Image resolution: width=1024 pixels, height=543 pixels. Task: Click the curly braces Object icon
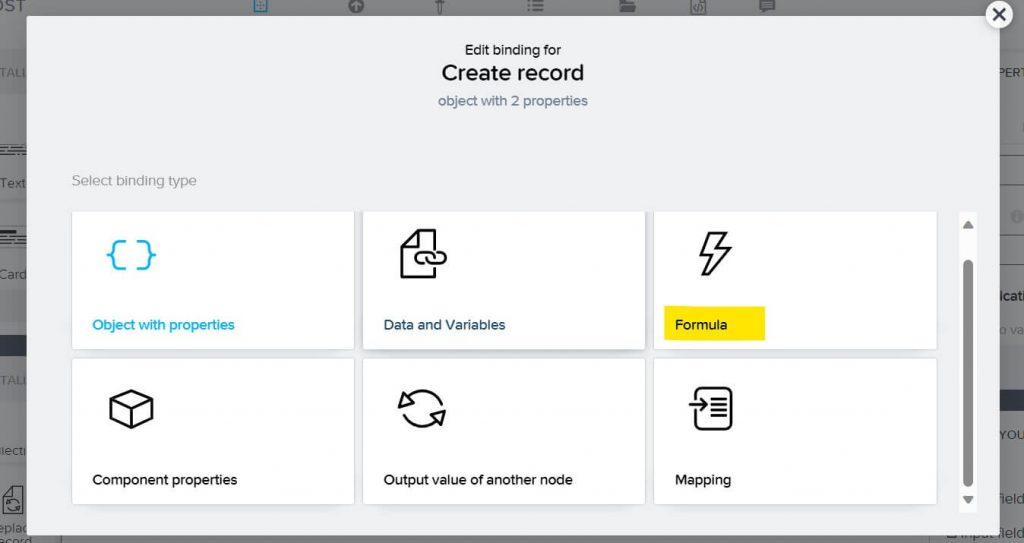131,254
